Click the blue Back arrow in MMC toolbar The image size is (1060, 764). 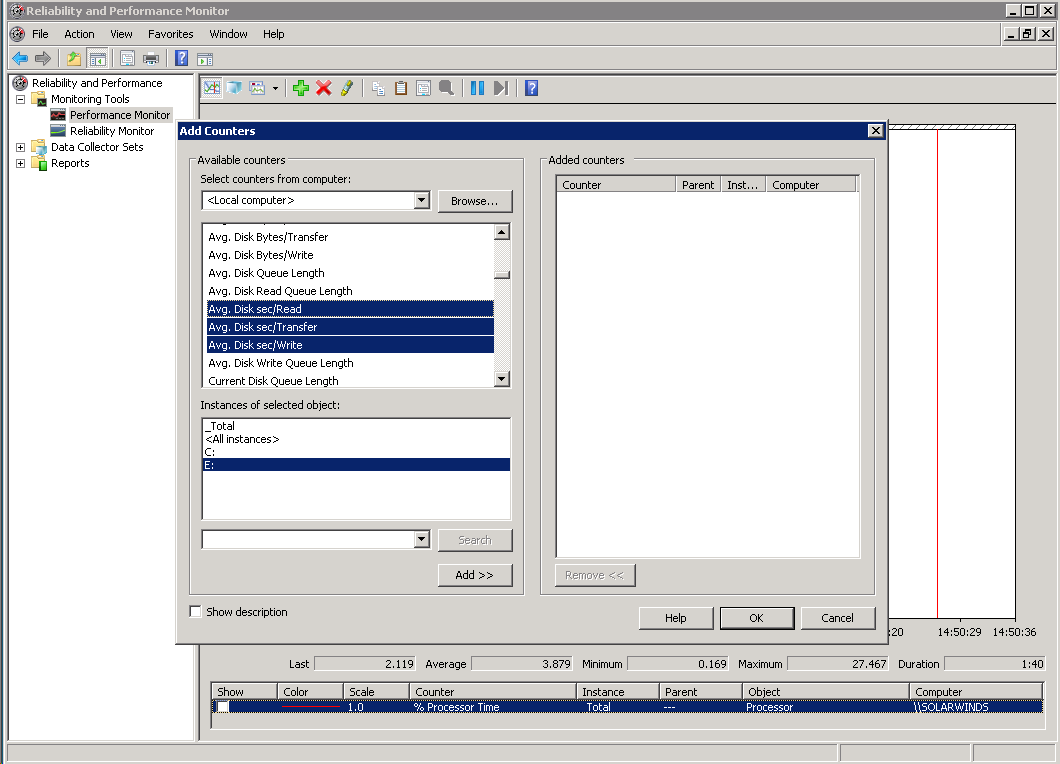20,59
